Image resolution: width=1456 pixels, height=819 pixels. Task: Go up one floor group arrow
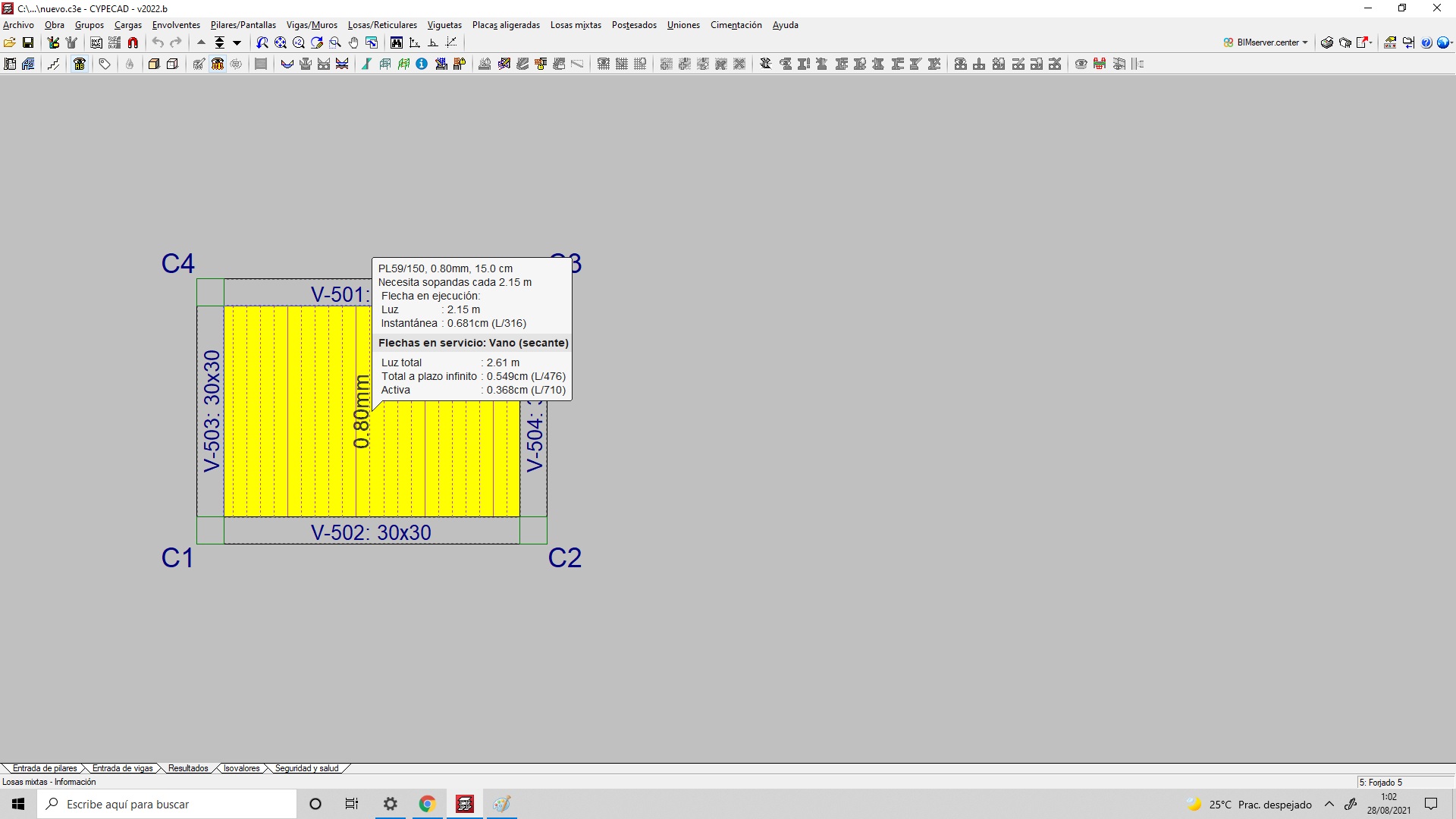point(202,42)
